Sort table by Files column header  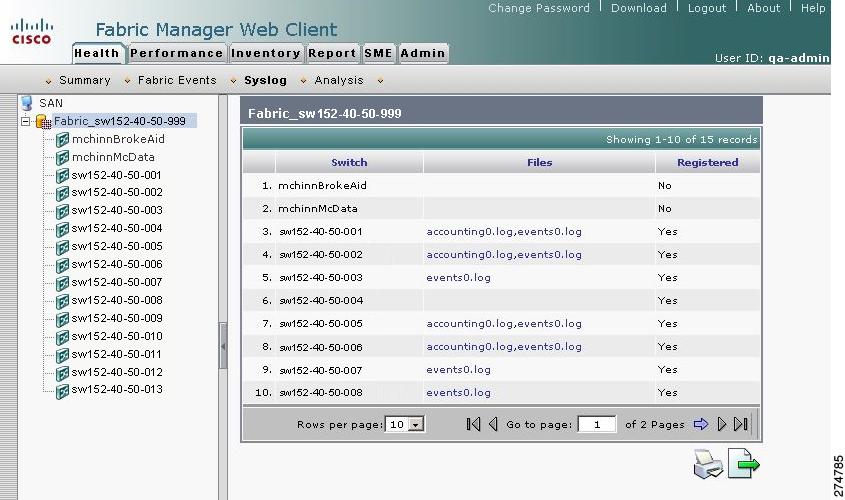pyautogui.click(x=539, y=162)
